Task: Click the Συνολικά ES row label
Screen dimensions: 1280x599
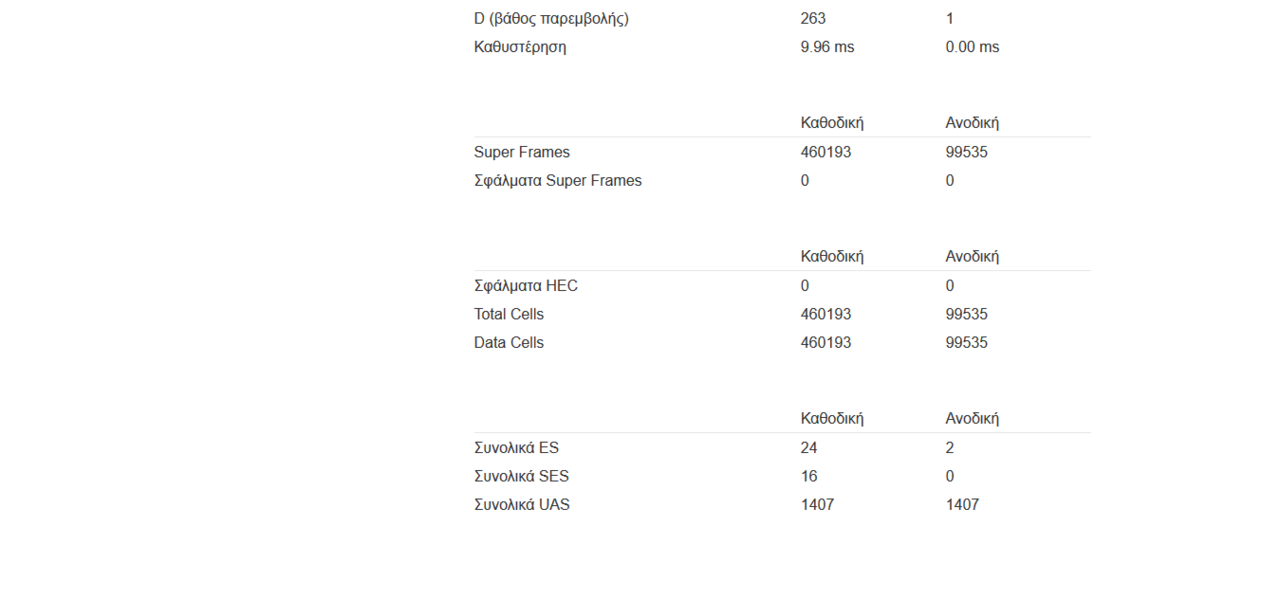Action: click(x=516, y=448)
